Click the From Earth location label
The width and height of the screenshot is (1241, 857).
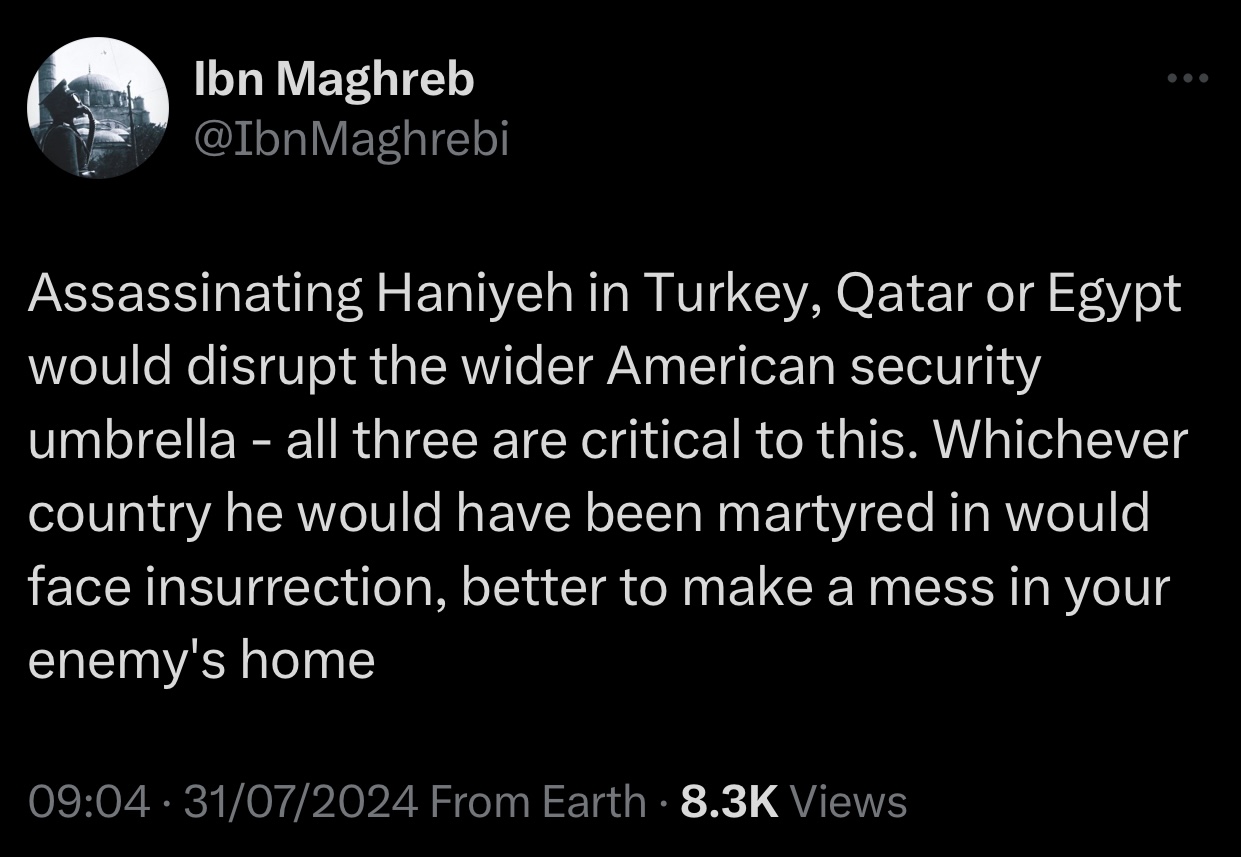point(542,802)
